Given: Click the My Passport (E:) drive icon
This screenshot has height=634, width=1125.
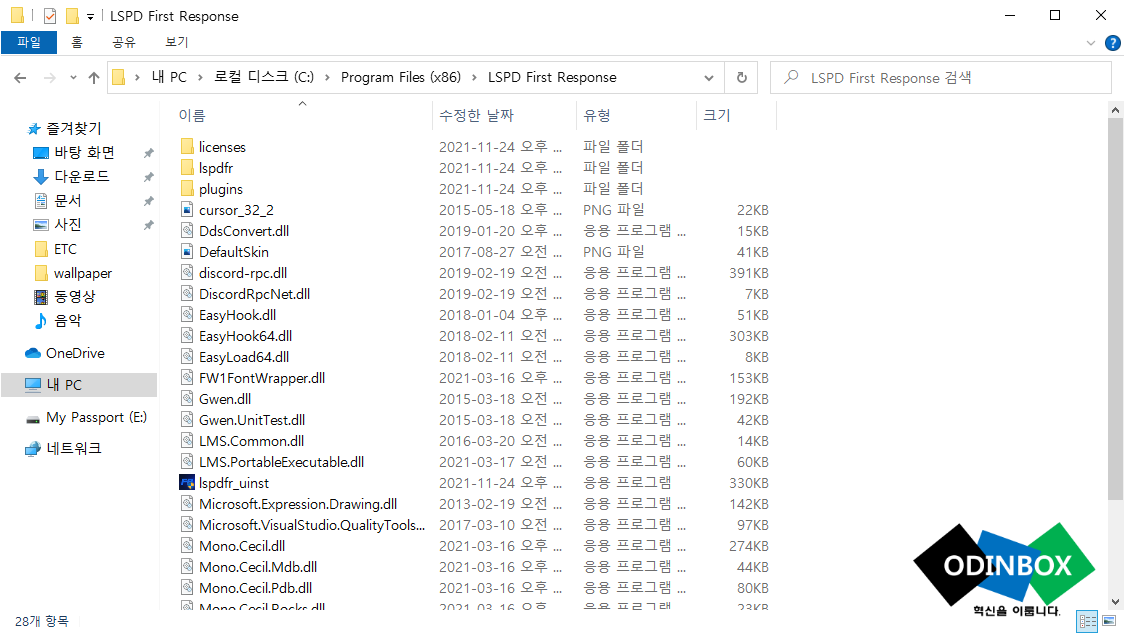Looking at the screenshot, I should click(33, 419).
